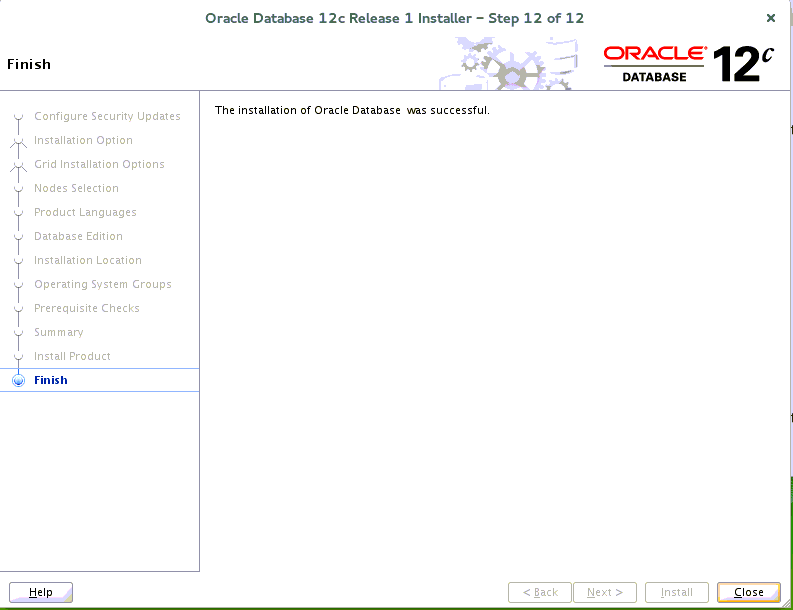793x610 pixels.
Task: Click the blue Finish step bullet icon
Action: pyautogui.click(x=18, y=380)
